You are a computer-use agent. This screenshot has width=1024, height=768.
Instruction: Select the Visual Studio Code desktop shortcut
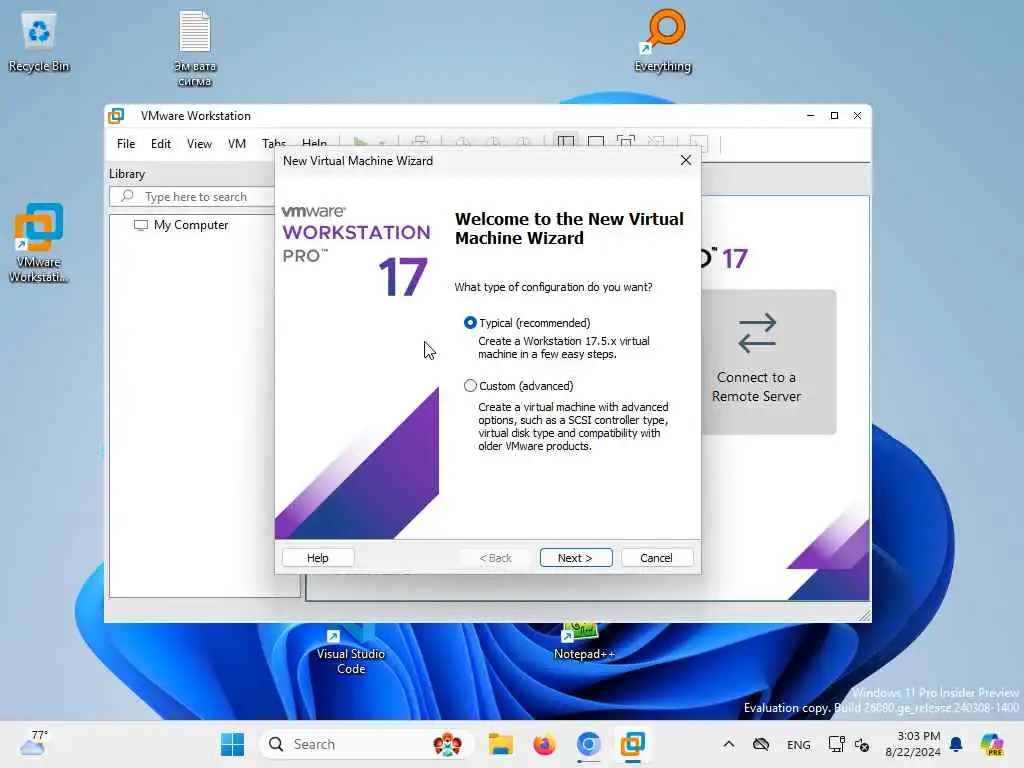pyautogui.click(x=351, y=650)
